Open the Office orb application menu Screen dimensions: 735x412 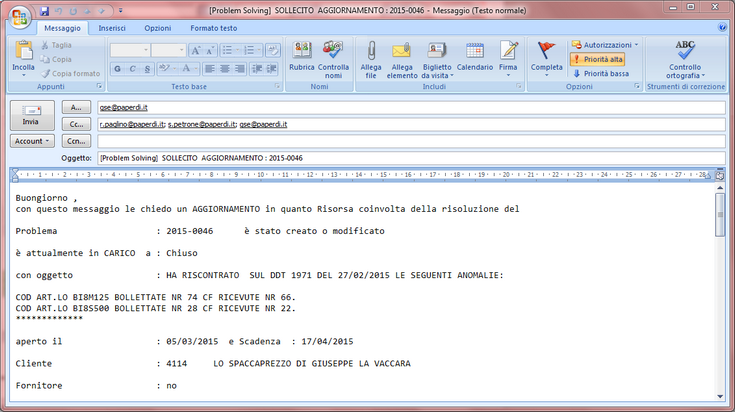pos(20,17)
